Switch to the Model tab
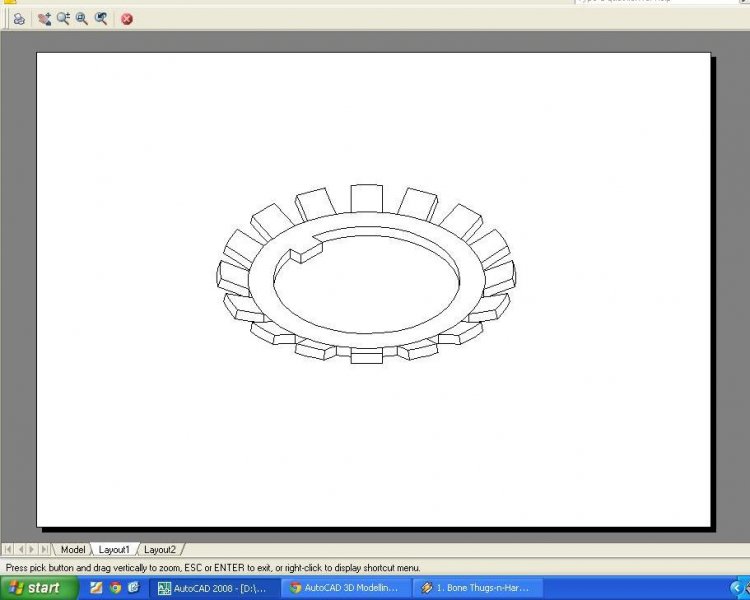 click(x=73, y=549)
